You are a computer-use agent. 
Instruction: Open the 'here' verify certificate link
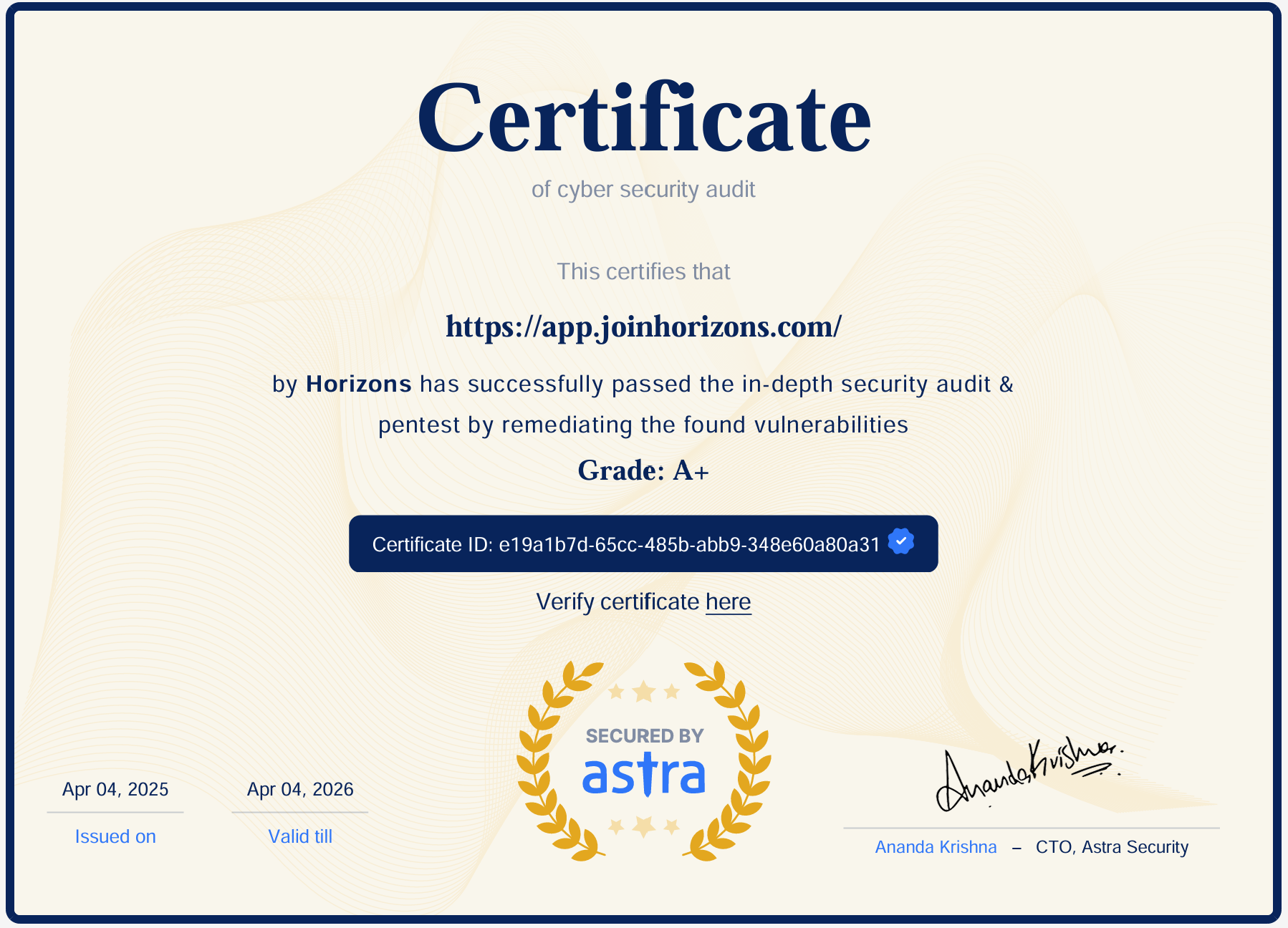point(728,602)
